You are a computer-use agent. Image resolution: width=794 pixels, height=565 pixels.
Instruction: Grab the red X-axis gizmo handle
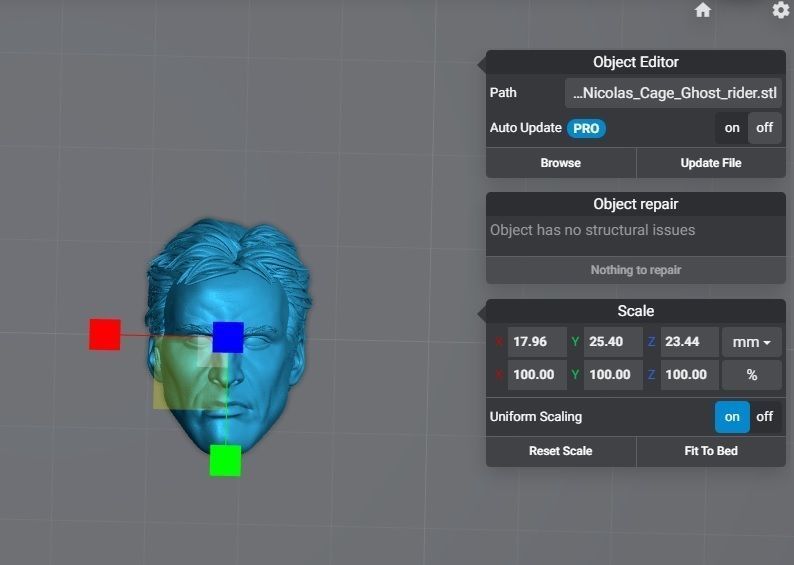tap(105, 334)
